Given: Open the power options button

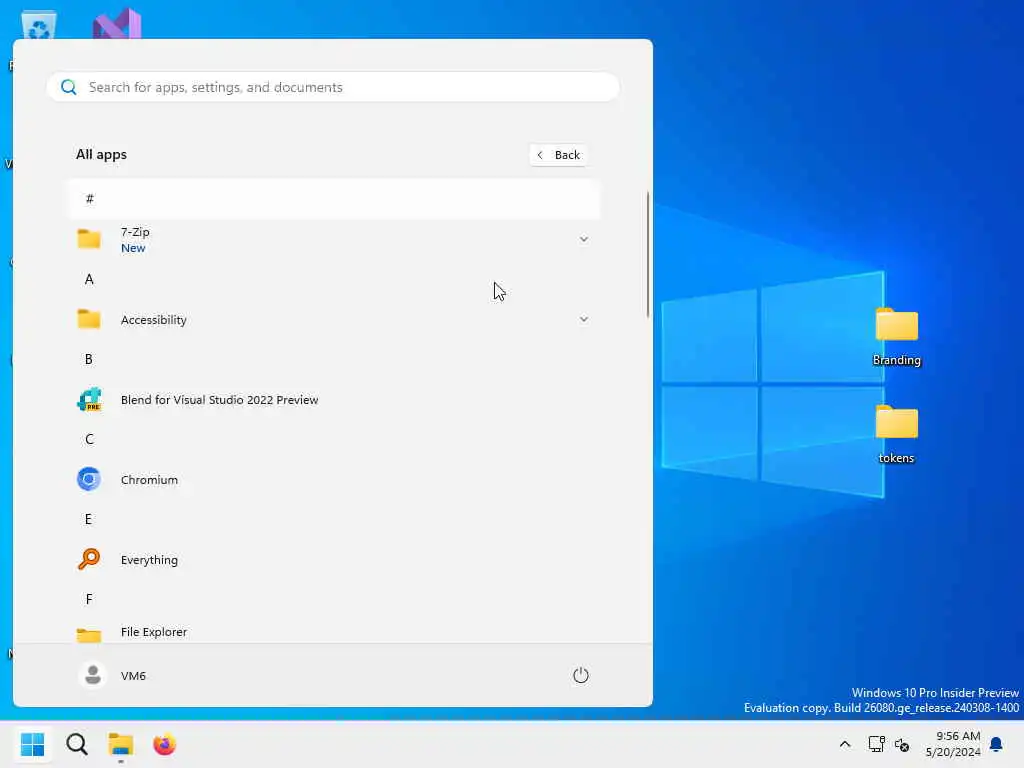Looking at the screenshot, I should (x=581, y=675).
